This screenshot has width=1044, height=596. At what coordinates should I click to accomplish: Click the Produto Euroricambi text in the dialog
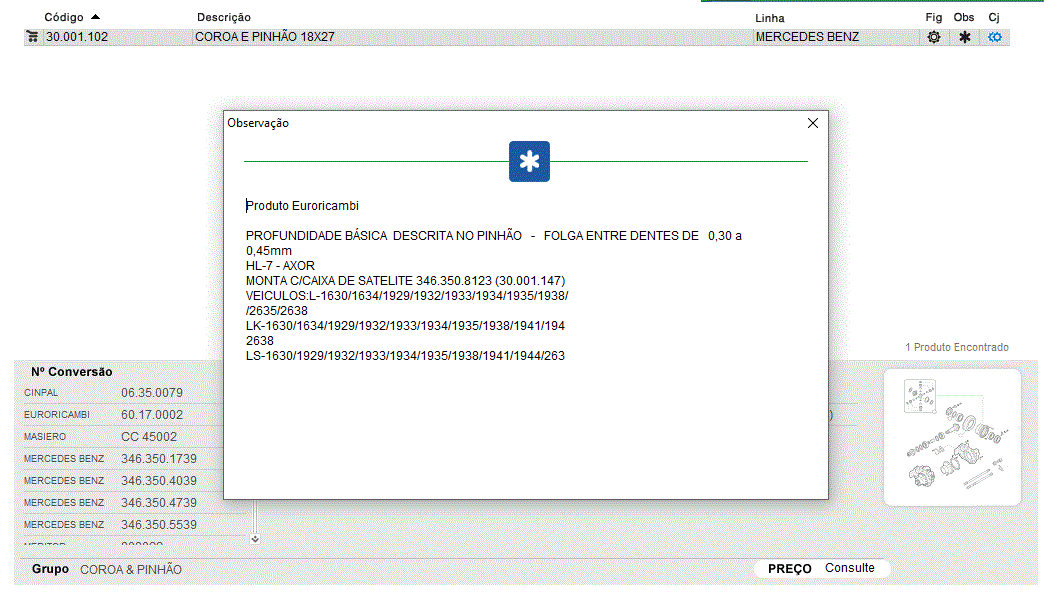pos(303,206)
